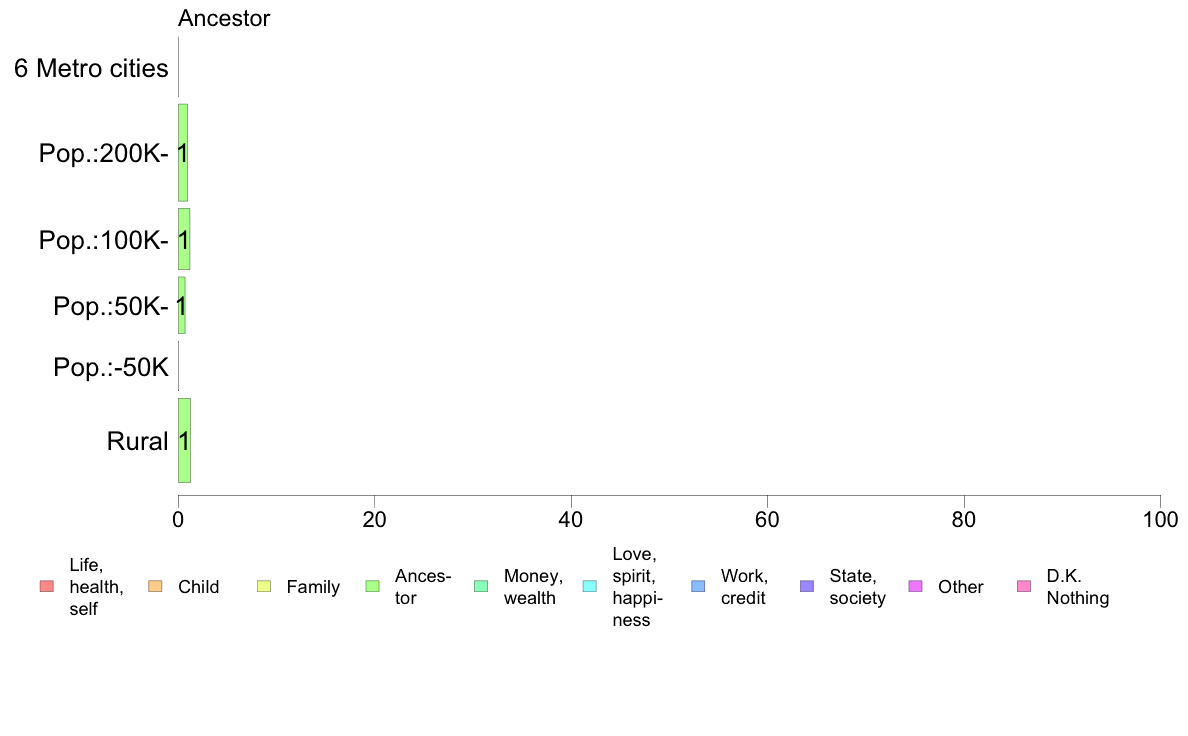Click the D.K. Nothing legend swatch

1024,586
